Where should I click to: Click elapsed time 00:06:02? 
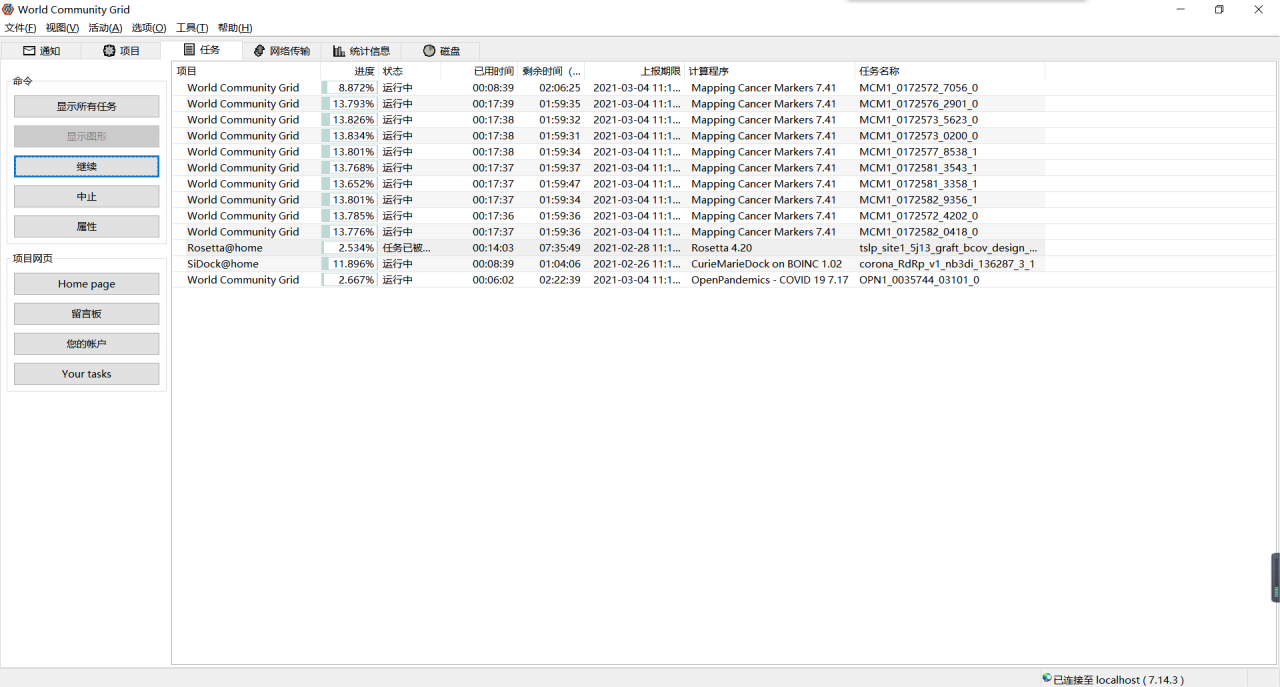click(x=493, y=280)
